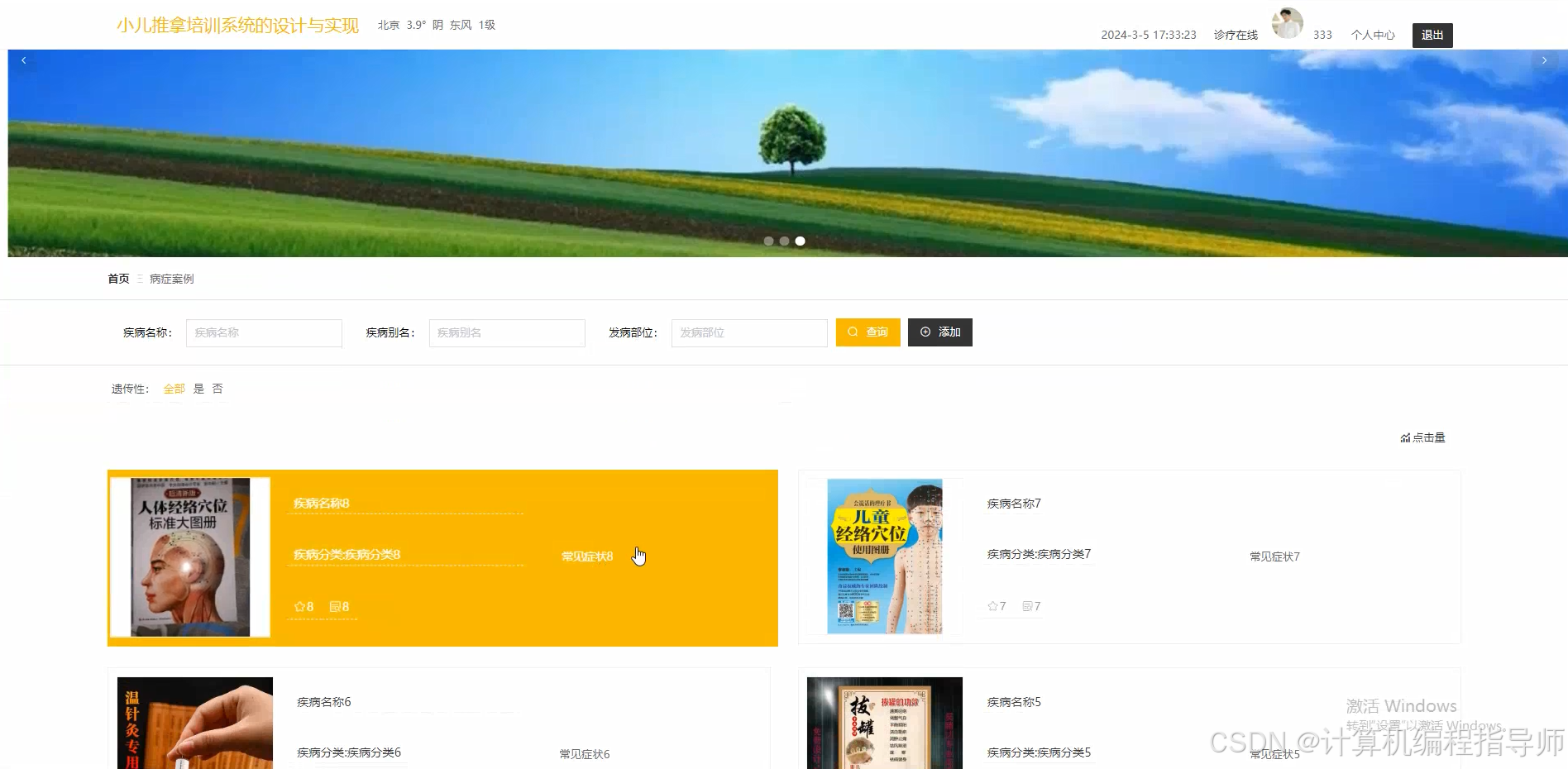Open the 诊疗在线 menu item
Image resolution: width=1568 pixels, height=769 pixels.
click(x=1235, y=35)
